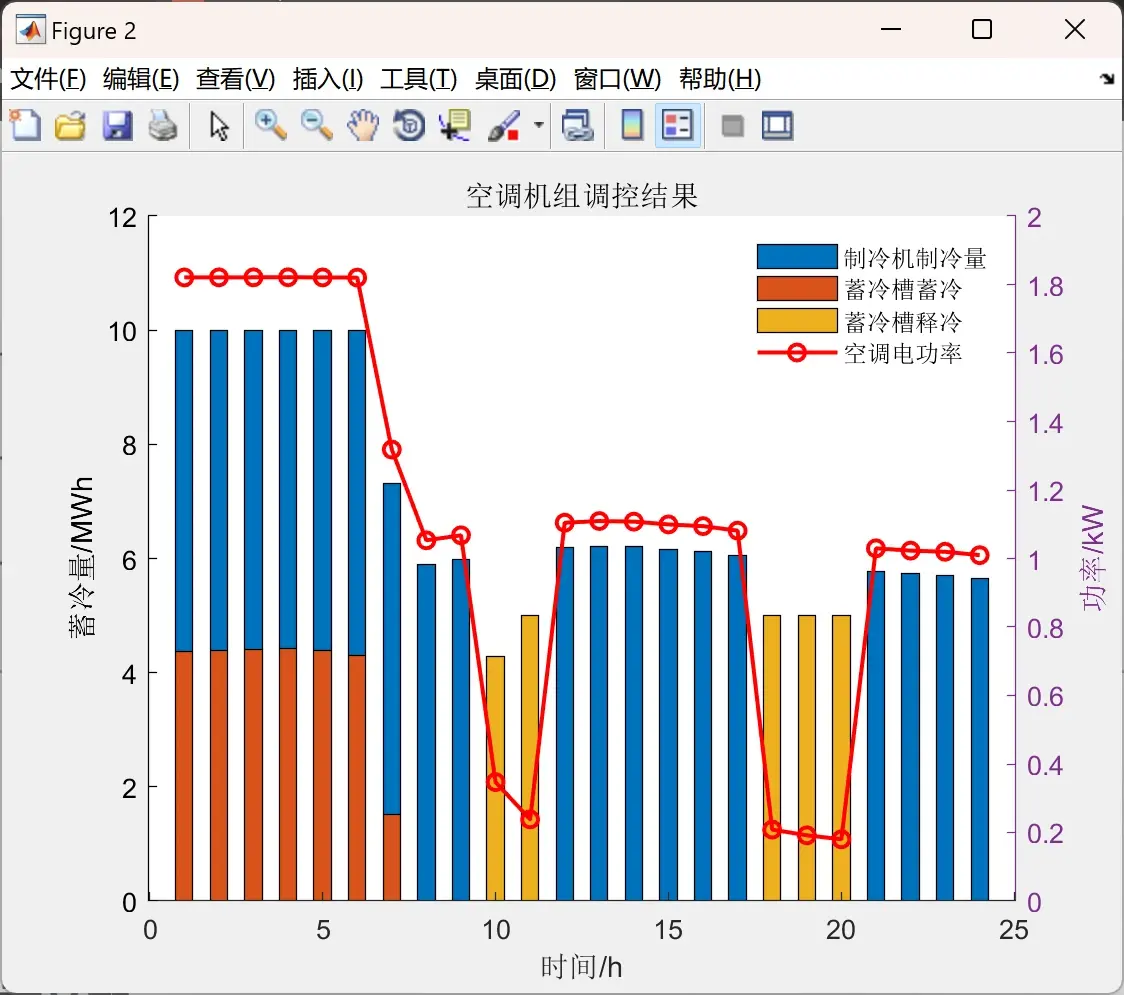
Task: Click the chart title 空调机组调控结果
Action: [x=581, y=196]
